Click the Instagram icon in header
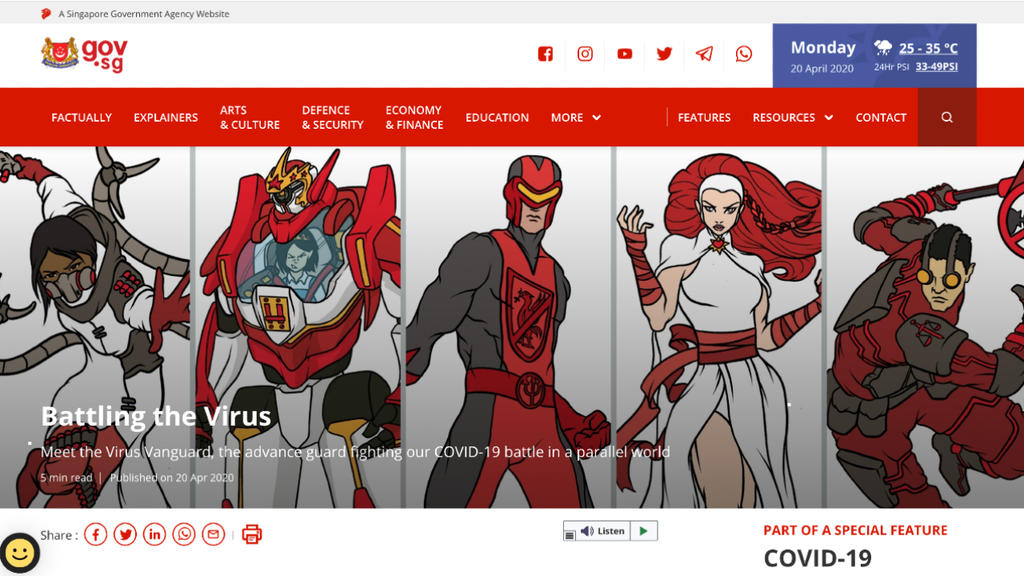 point(585,54)
